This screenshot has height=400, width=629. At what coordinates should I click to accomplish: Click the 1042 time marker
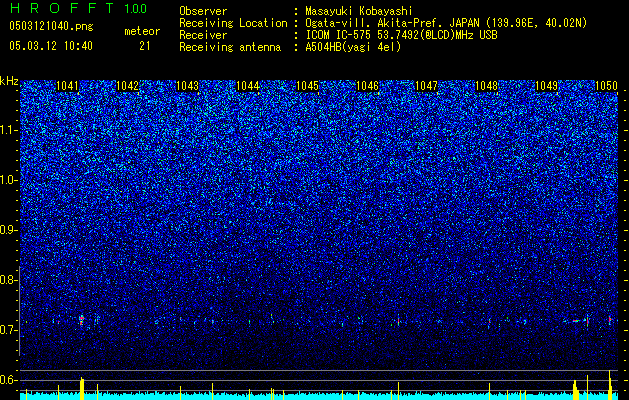click(x=127, y=86)
